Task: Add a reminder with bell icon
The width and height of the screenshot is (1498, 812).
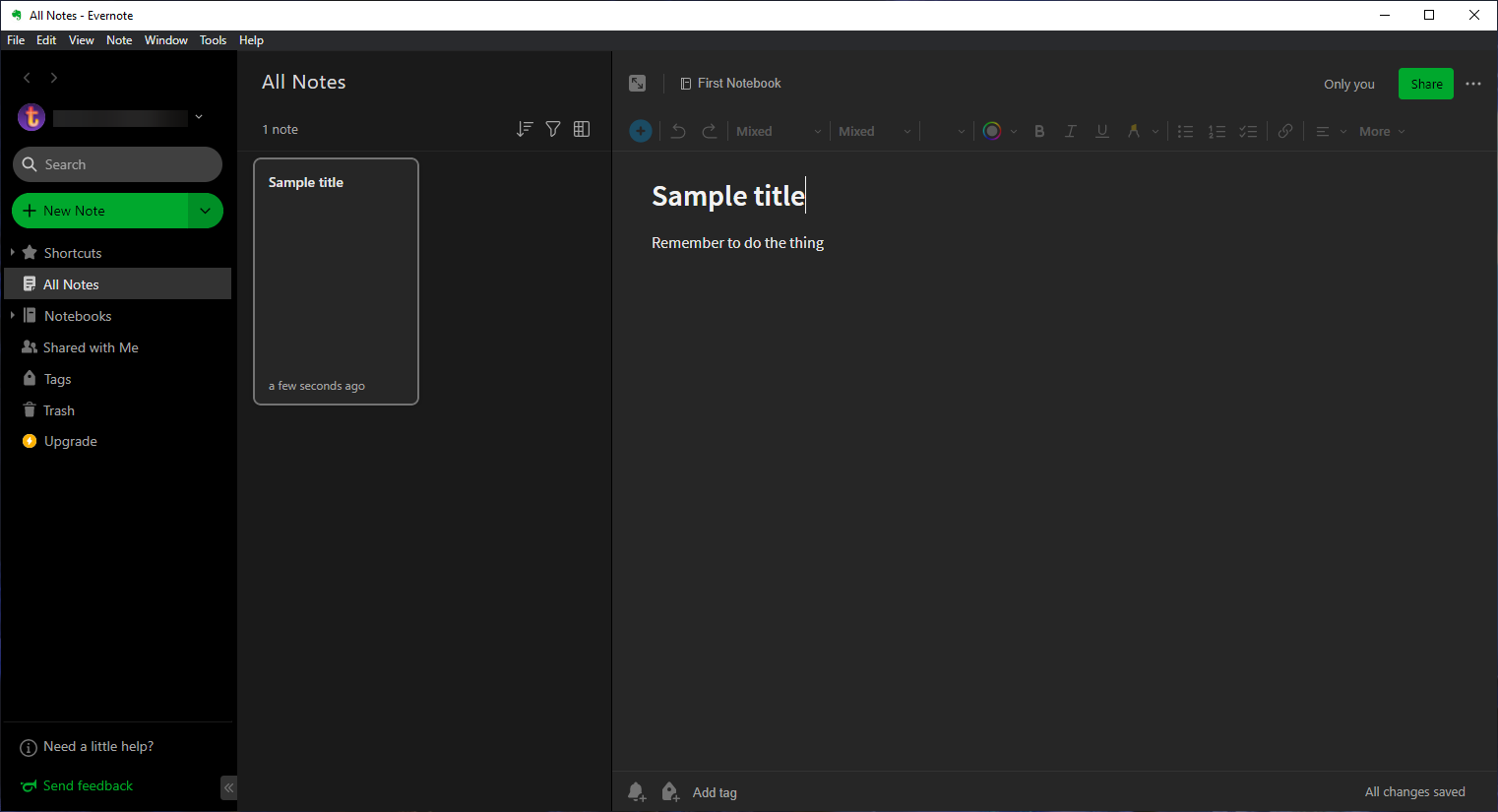Action: coord(637,792)
